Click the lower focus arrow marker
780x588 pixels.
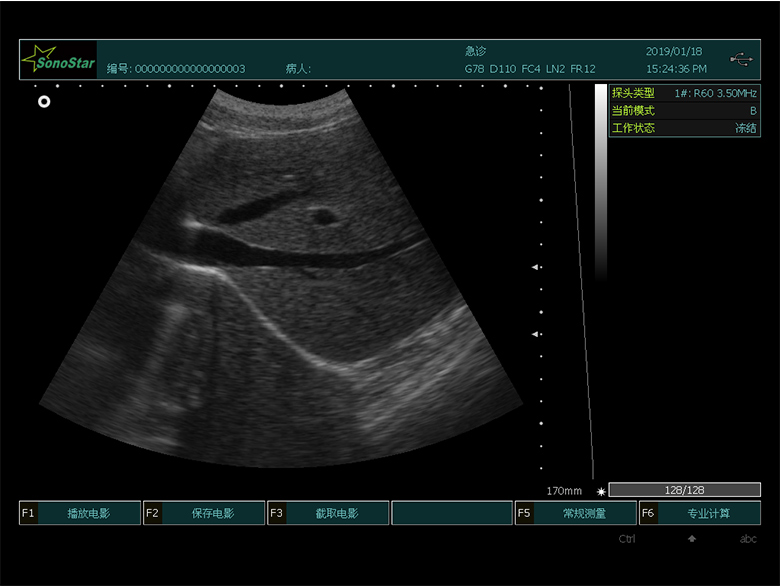pyautogui.click(x=536, y=333)
